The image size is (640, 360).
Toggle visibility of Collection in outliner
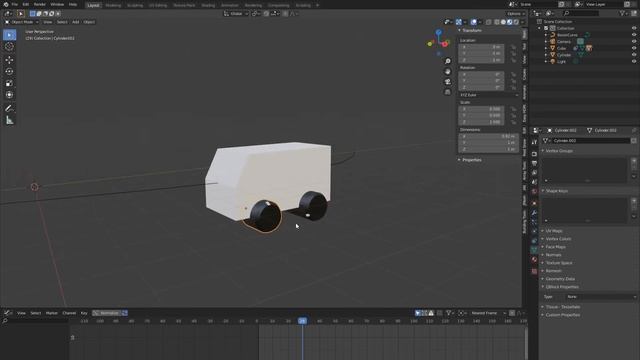click(x=634, y=29)
